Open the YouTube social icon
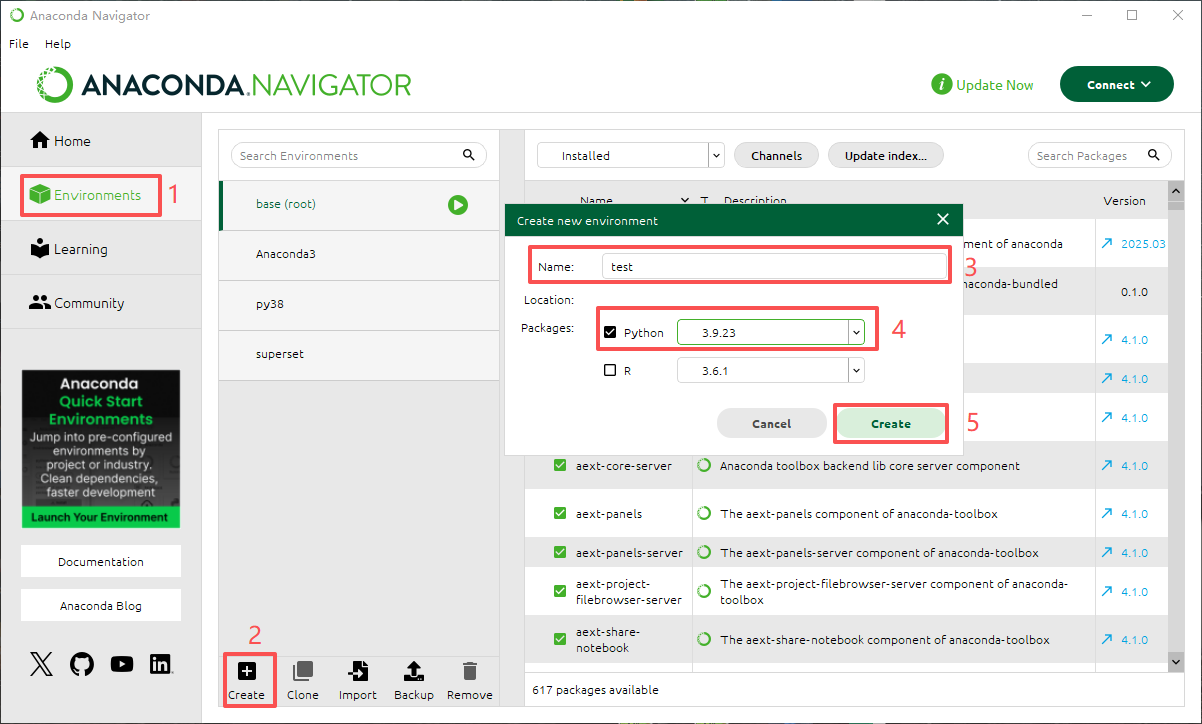This screenshot has height=724, width=1202. pyautogui.click(x=122, y=664)
